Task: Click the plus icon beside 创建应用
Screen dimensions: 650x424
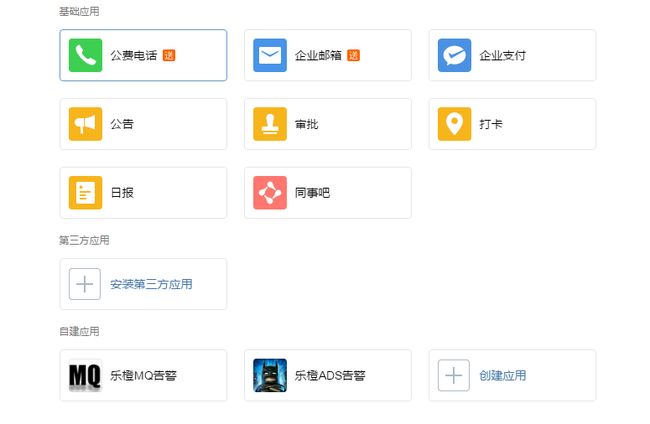Action: pyautogui.click(x=454, y=375)
